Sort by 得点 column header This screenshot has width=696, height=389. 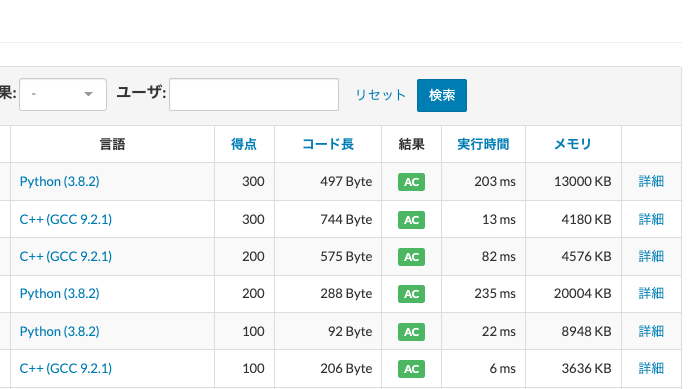pos(244,144)
